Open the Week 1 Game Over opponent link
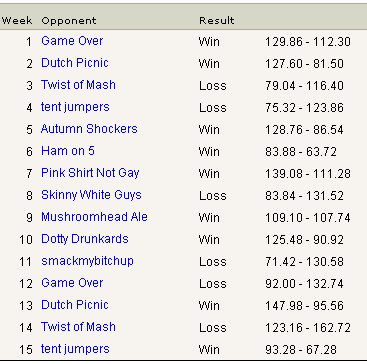 coord(72,41)
